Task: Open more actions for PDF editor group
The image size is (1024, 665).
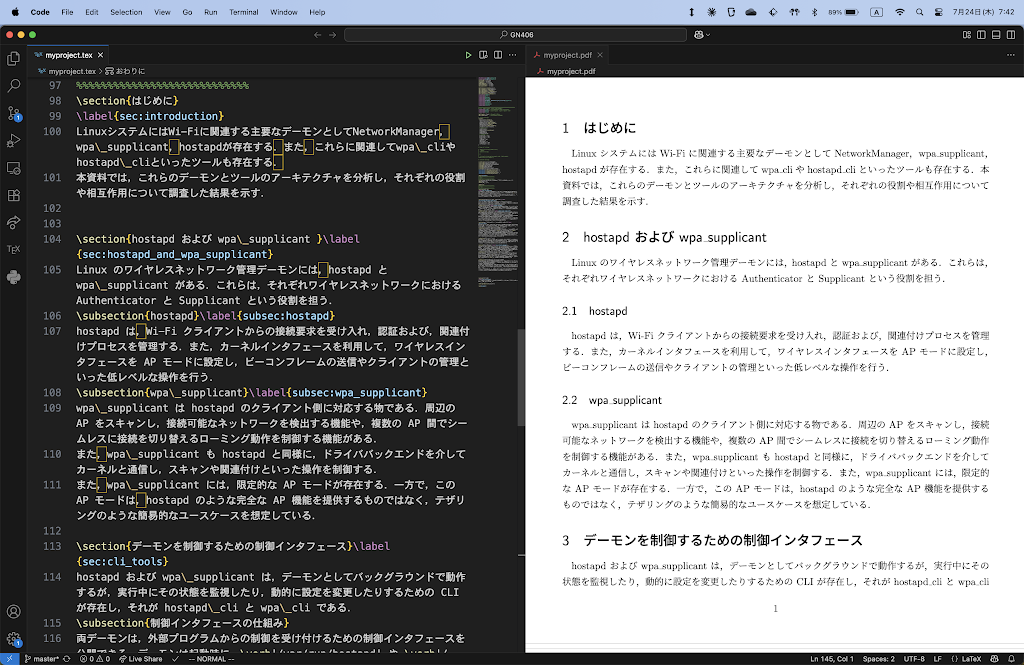Action: coord(1011,56)
